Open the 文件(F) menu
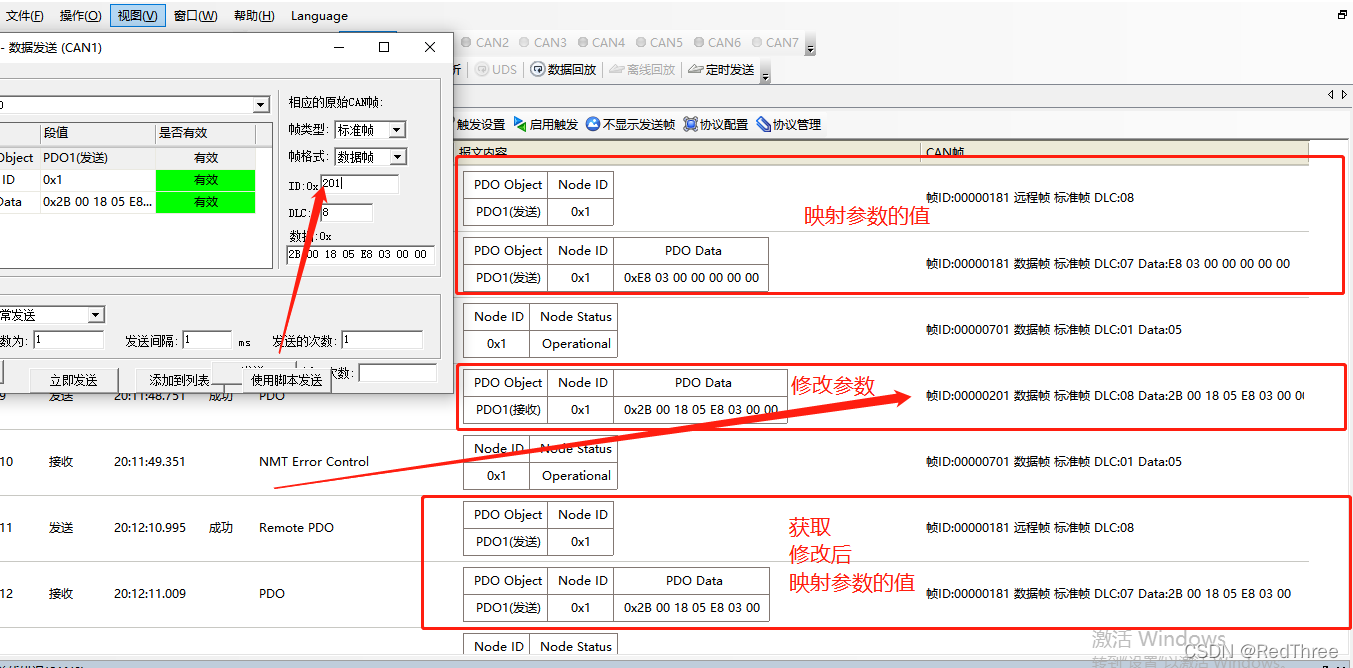The height and width of the screenshot is (668, 1353). [25, 16]
